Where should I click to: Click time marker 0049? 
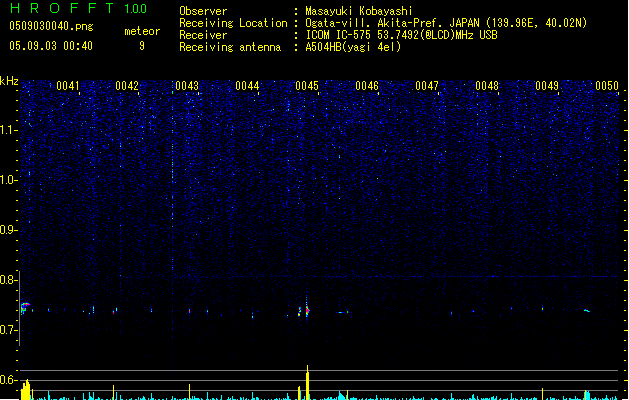point(547,86)
